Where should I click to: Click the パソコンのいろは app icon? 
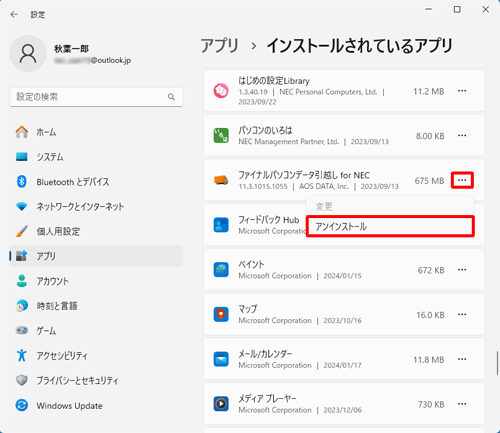(221, 136)
